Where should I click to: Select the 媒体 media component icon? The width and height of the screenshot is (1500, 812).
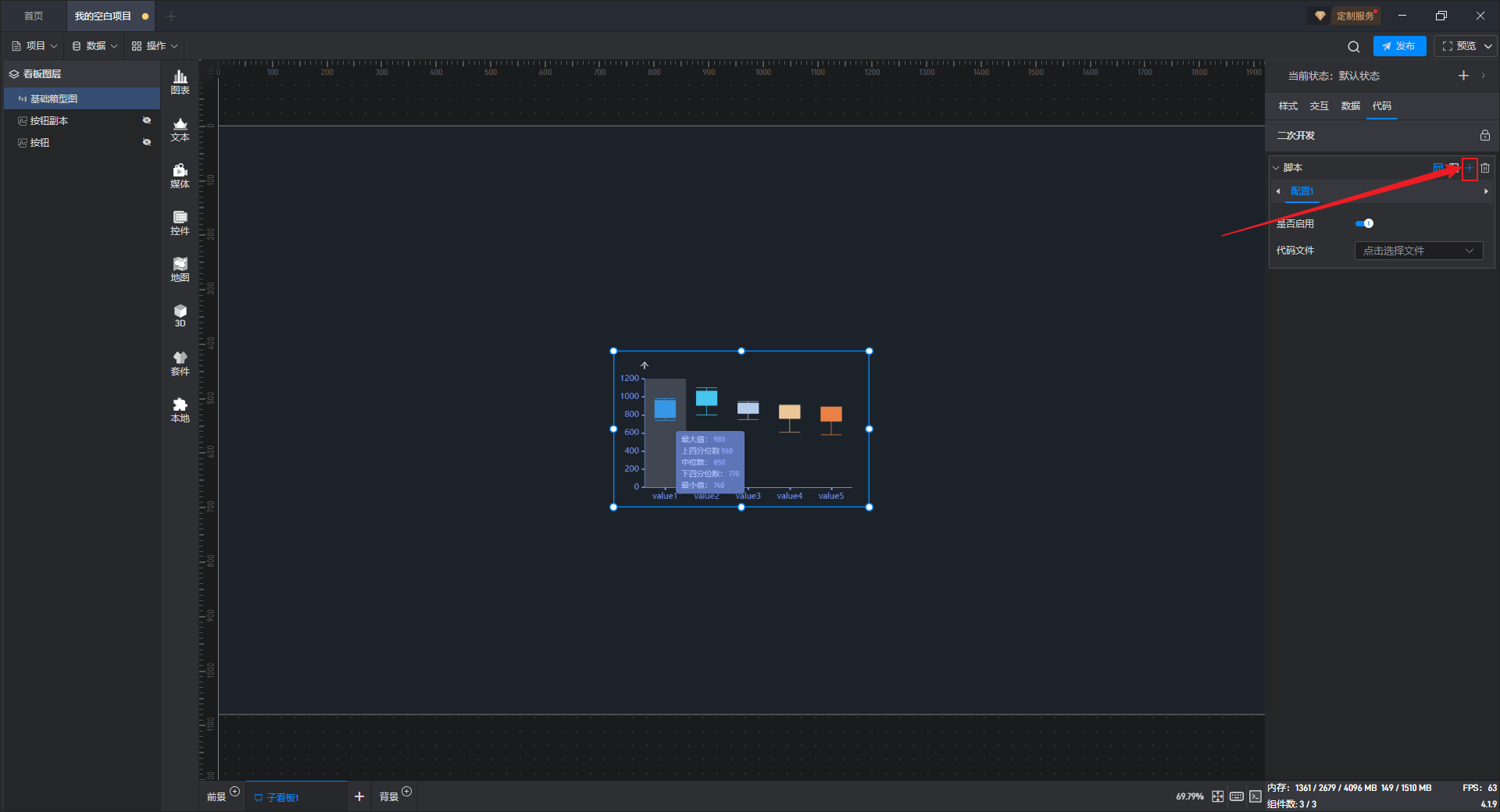click(x=180, y=175)
